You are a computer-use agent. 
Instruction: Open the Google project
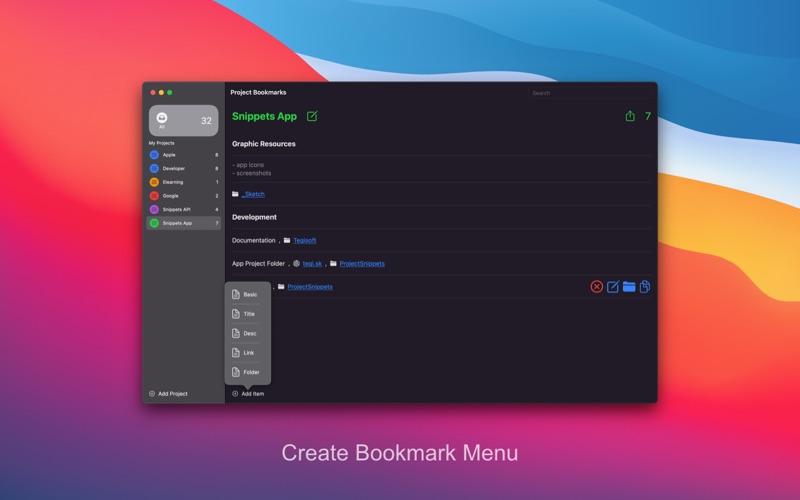point(184,196)
